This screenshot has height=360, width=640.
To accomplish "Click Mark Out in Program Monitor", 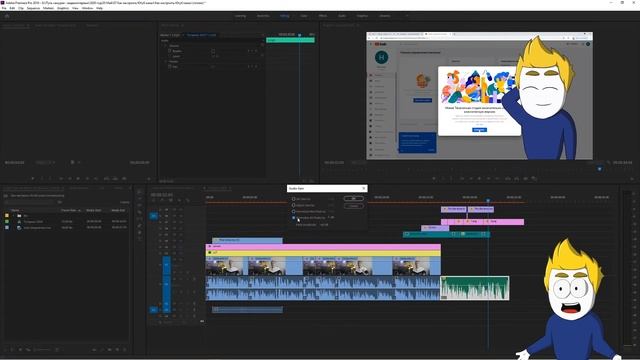I will point(451,178).
